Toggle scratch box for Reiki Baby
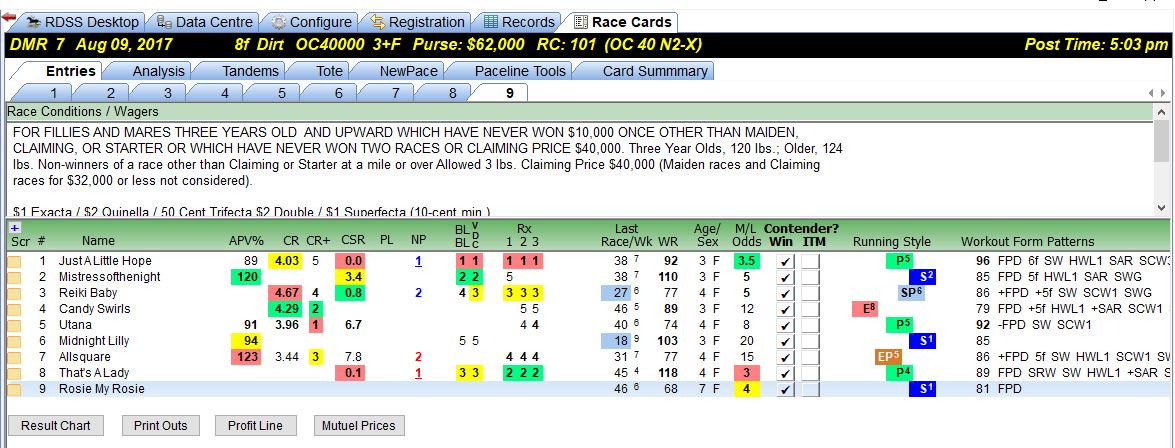The width and height of the screenshot is (1175, 448). tap(15, 293)
